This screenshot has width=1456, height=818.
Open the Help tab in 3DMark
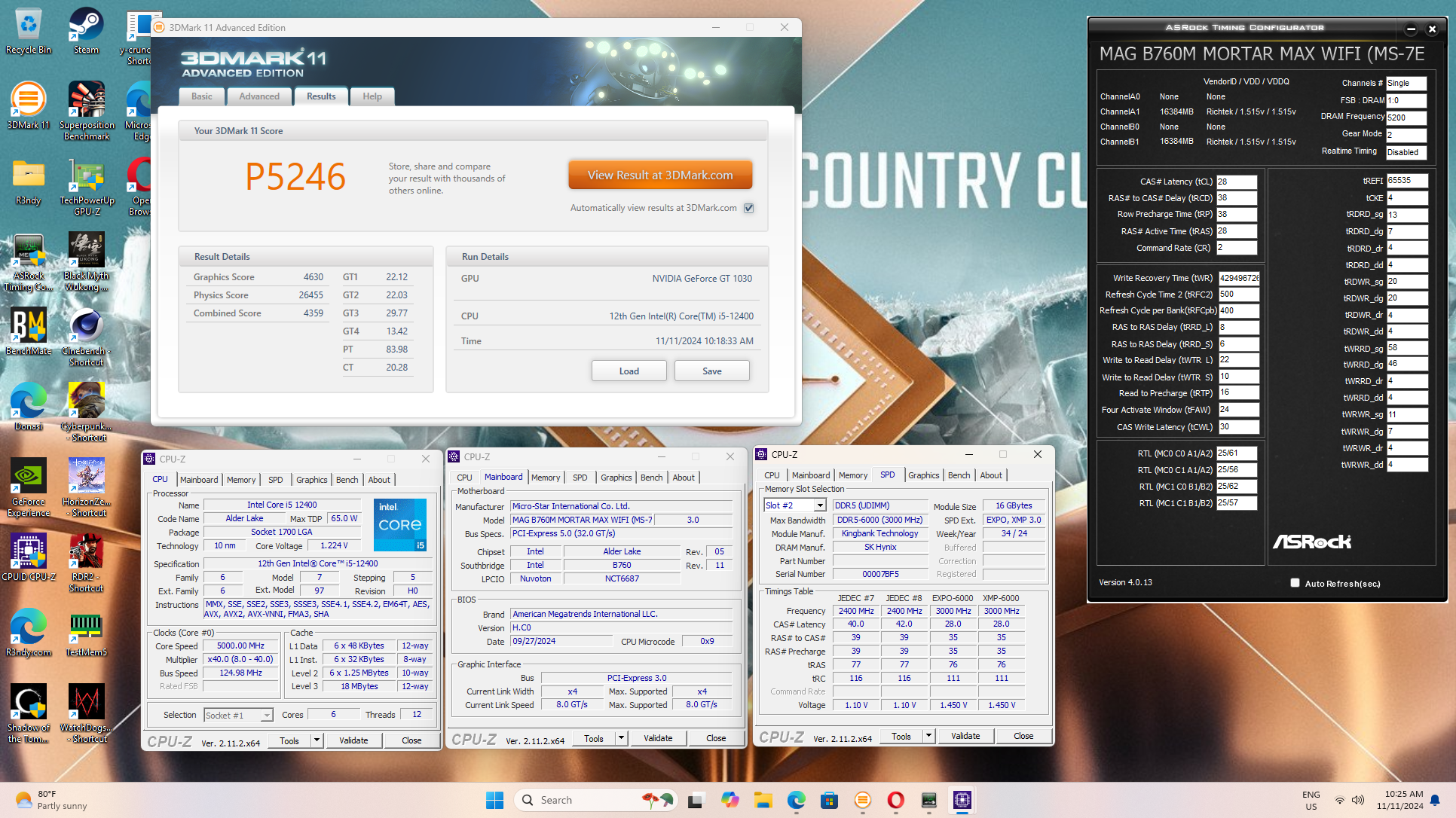tap(372, 96)
